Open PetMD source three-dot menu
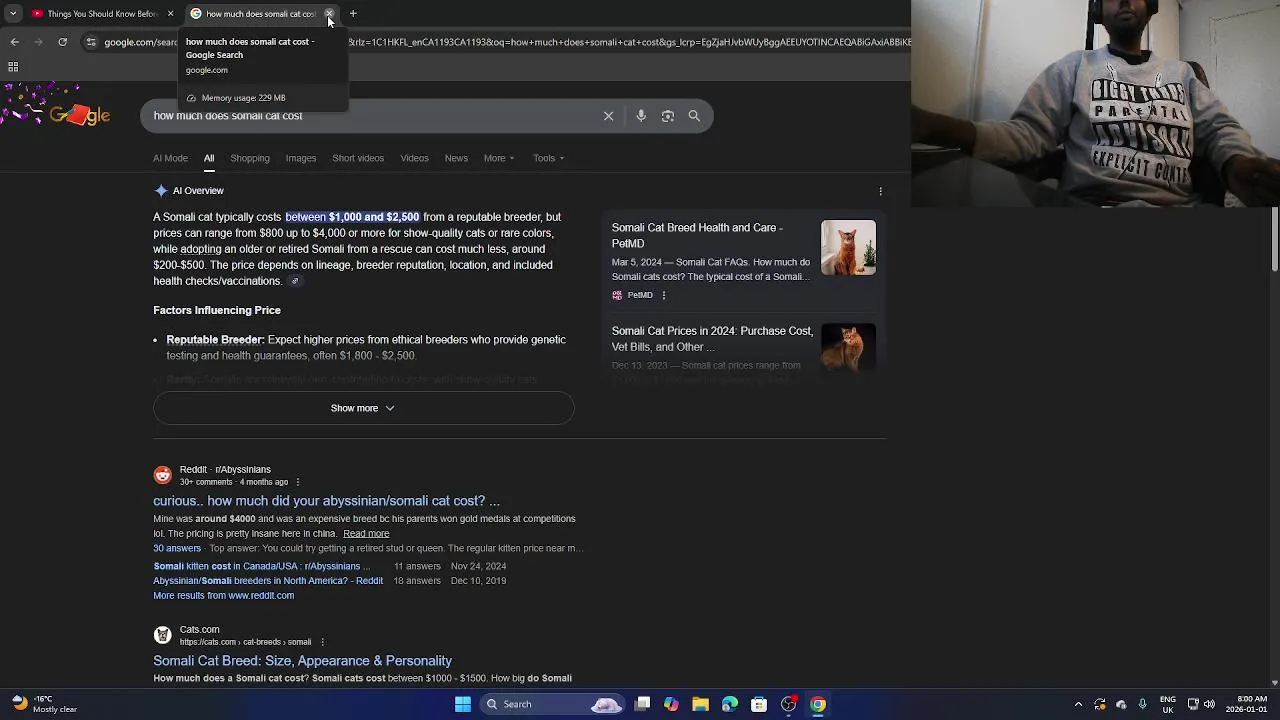 (x=663, y=295)
